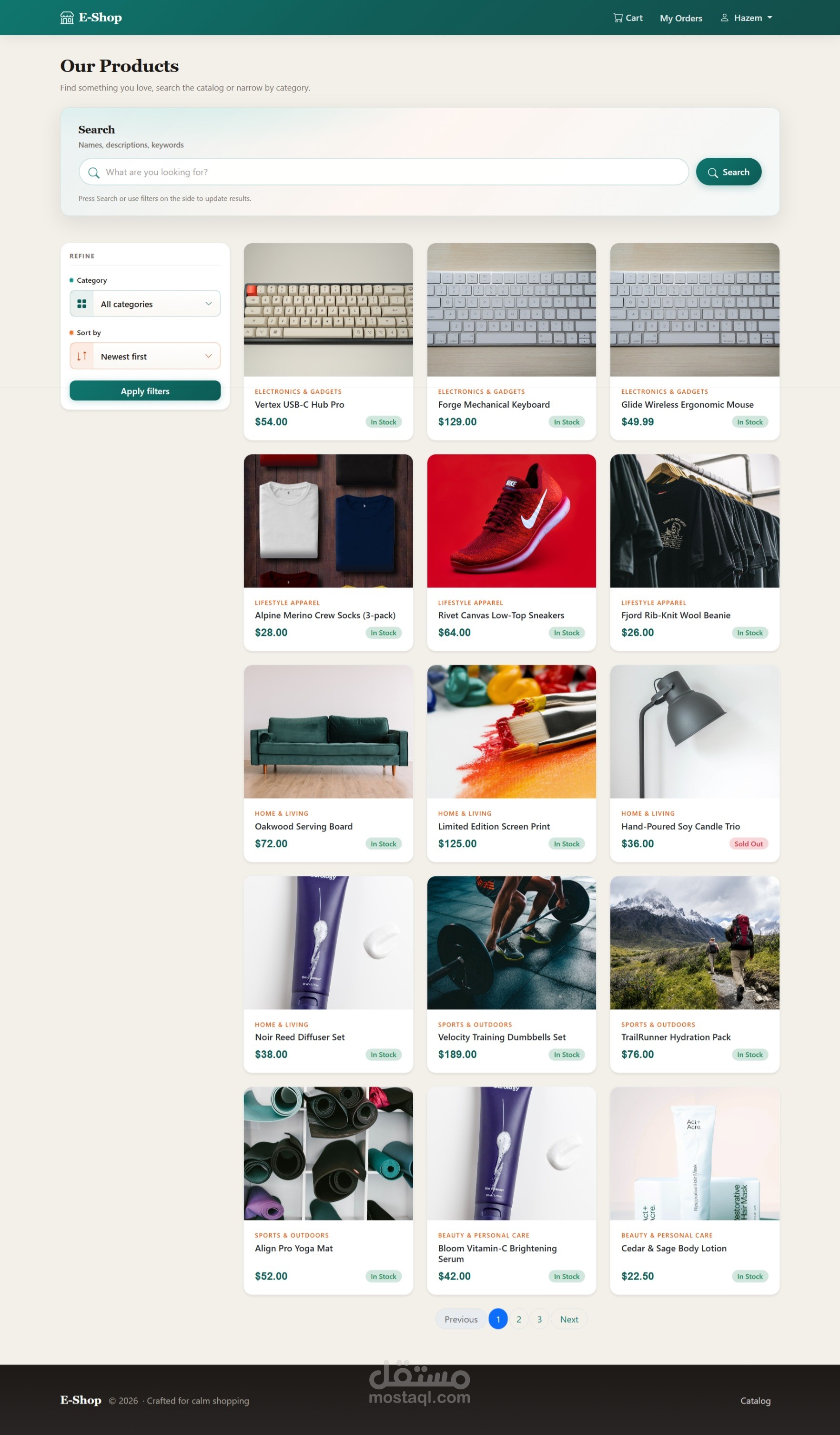Open the Catalog link in the footer

(x=755, y=1401)
